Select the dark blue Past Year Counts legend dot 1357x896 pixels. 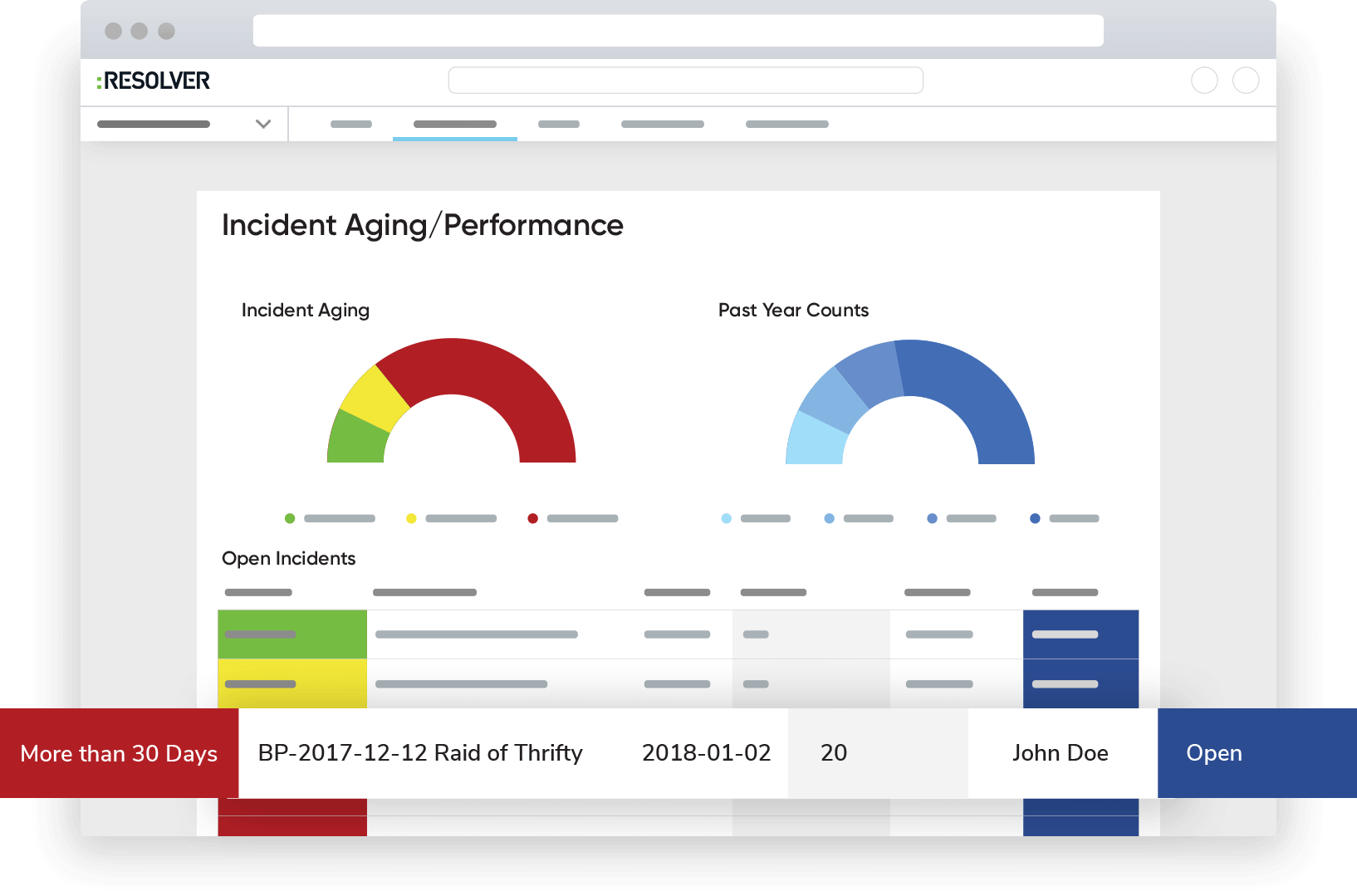pos(1034,518)
